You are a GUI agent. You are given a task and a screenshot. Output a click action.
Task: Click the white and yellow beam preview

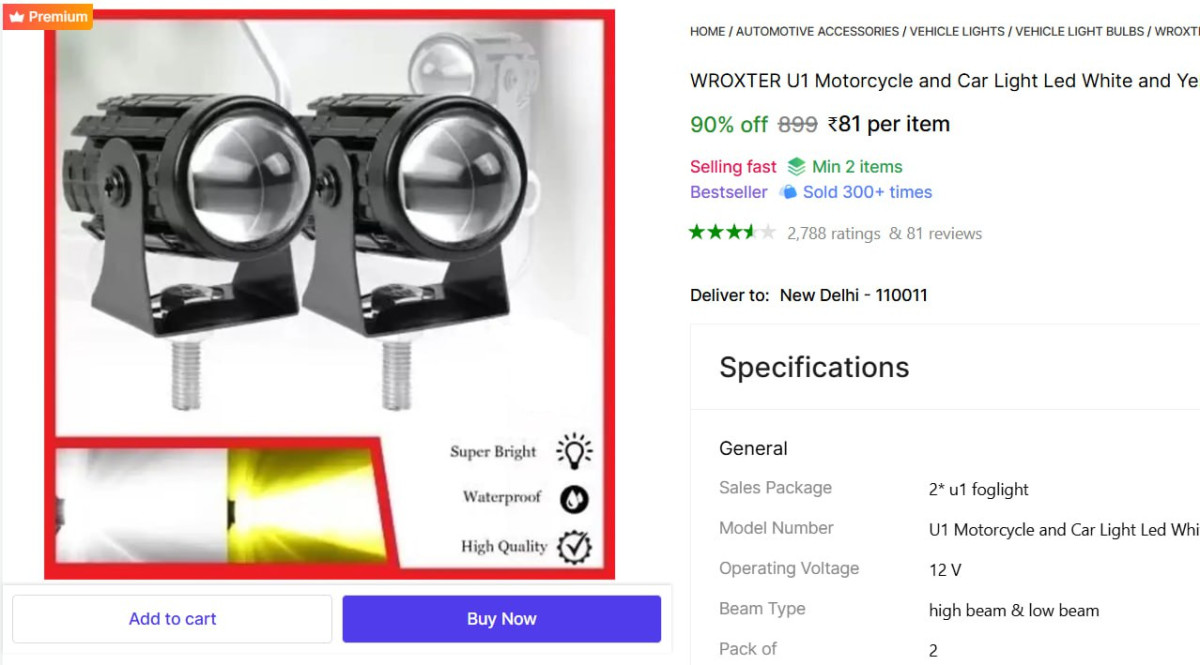tap(220, 505)
